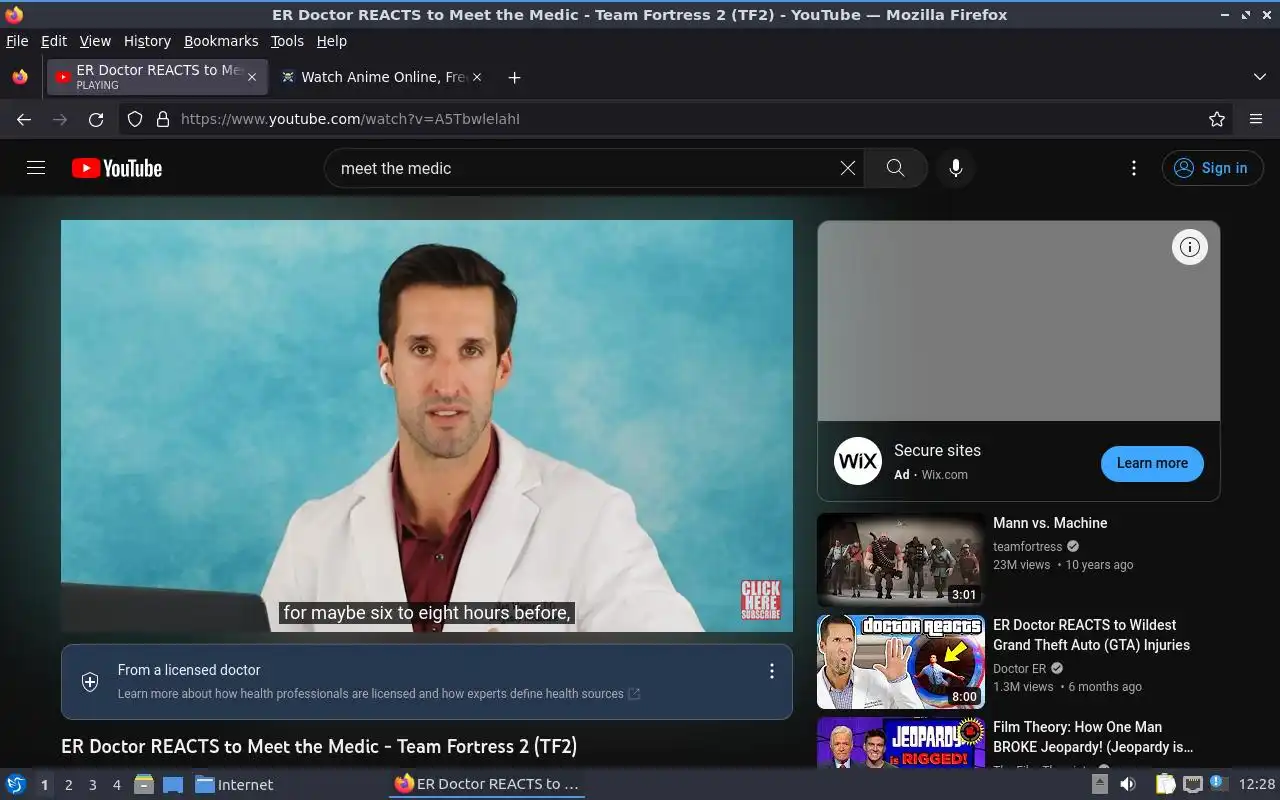Open the health sources learn more link
Screen dimensions: 1280x800
[379, 694]
